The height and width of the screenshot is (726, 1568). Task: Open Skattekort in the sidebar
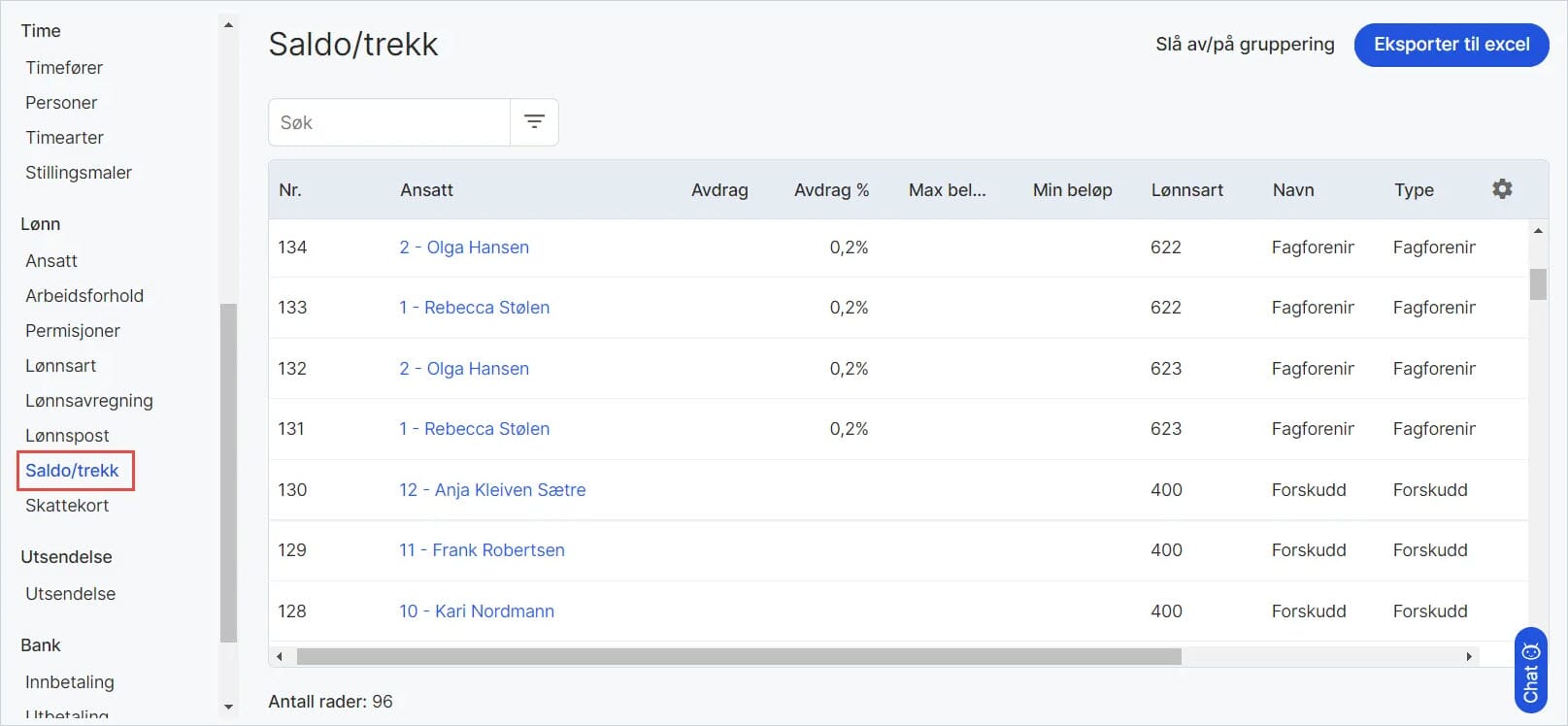(x=67, y=506)
